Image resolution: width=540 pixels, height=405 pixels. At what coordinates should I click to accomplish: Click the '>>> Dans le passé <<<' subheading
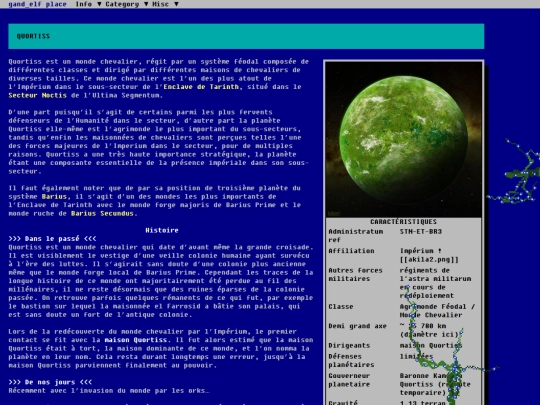pyautogui.click(x=52, y=239)
